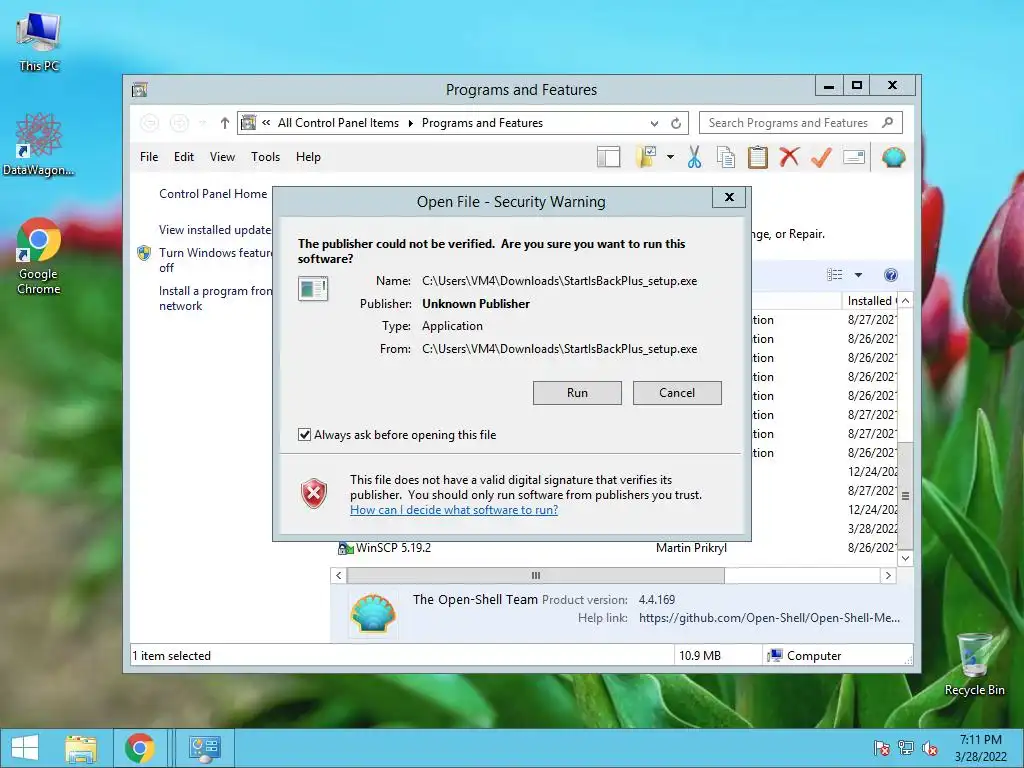Click the Open-Shell details pane icon
This screenshot has width=1024, height=768.
373,613
